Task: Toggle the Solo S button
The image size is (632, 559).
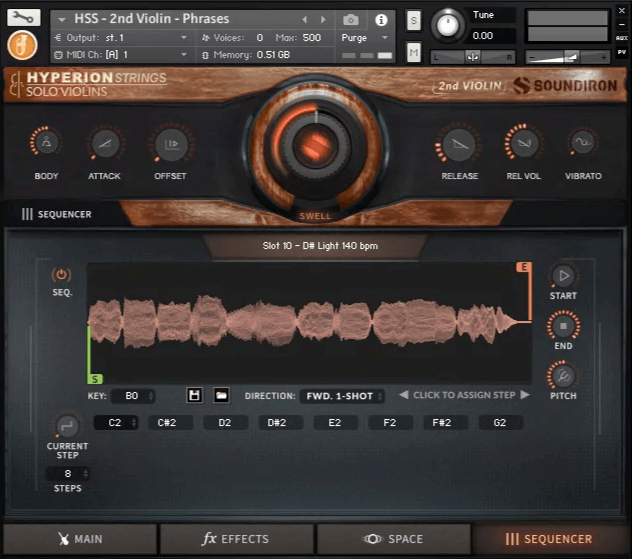Action: 414,21
